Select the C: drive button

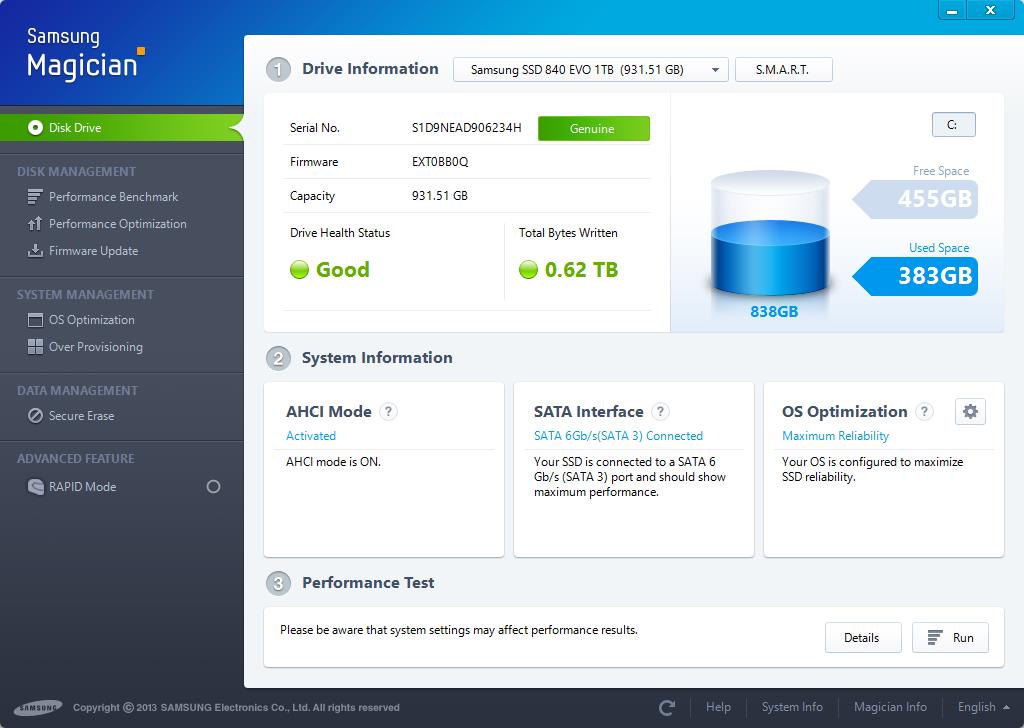point(953,125)
